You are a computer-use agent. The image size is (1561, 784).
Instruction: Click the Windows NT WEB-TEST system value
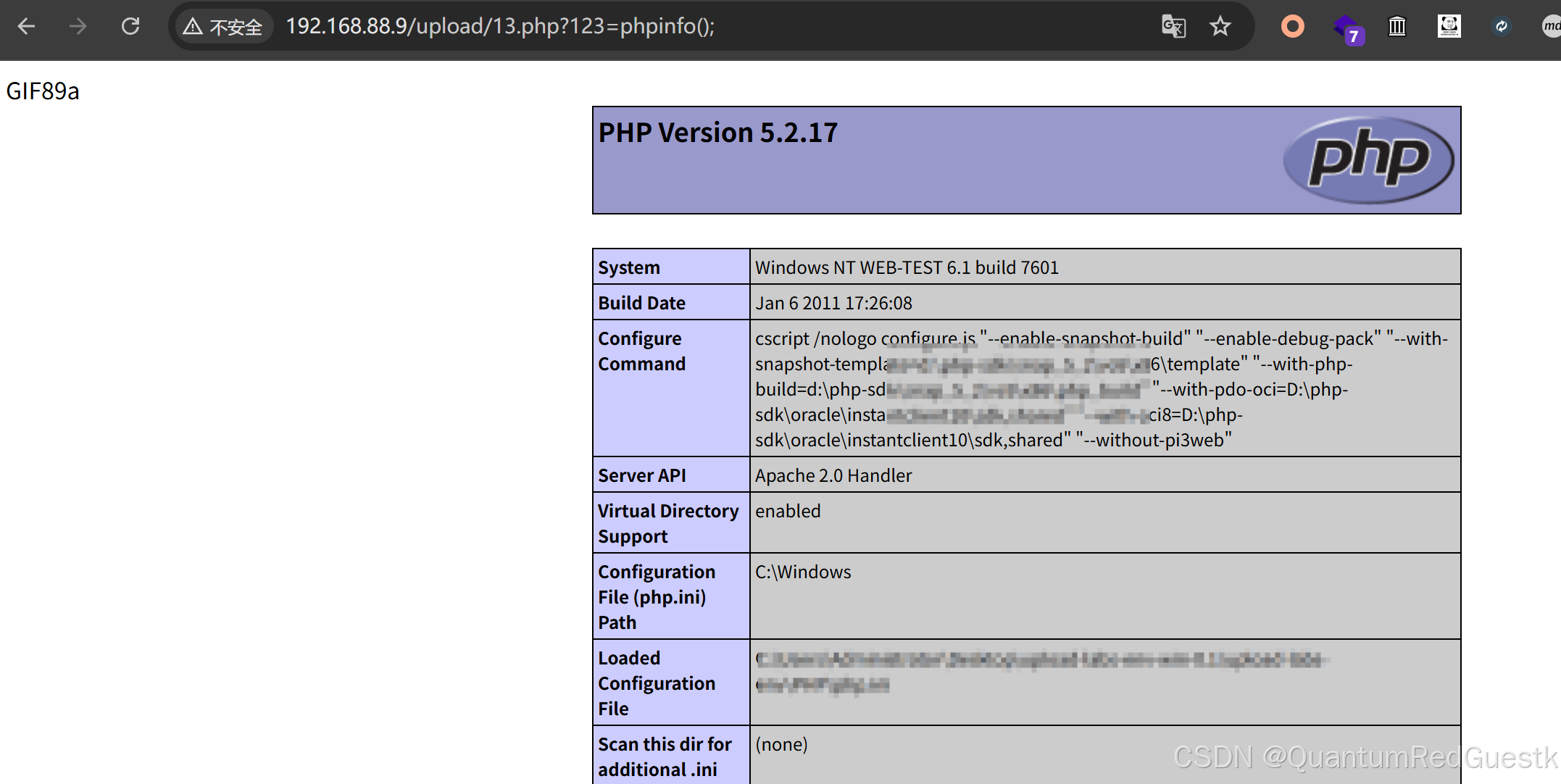tap(907, 267)
